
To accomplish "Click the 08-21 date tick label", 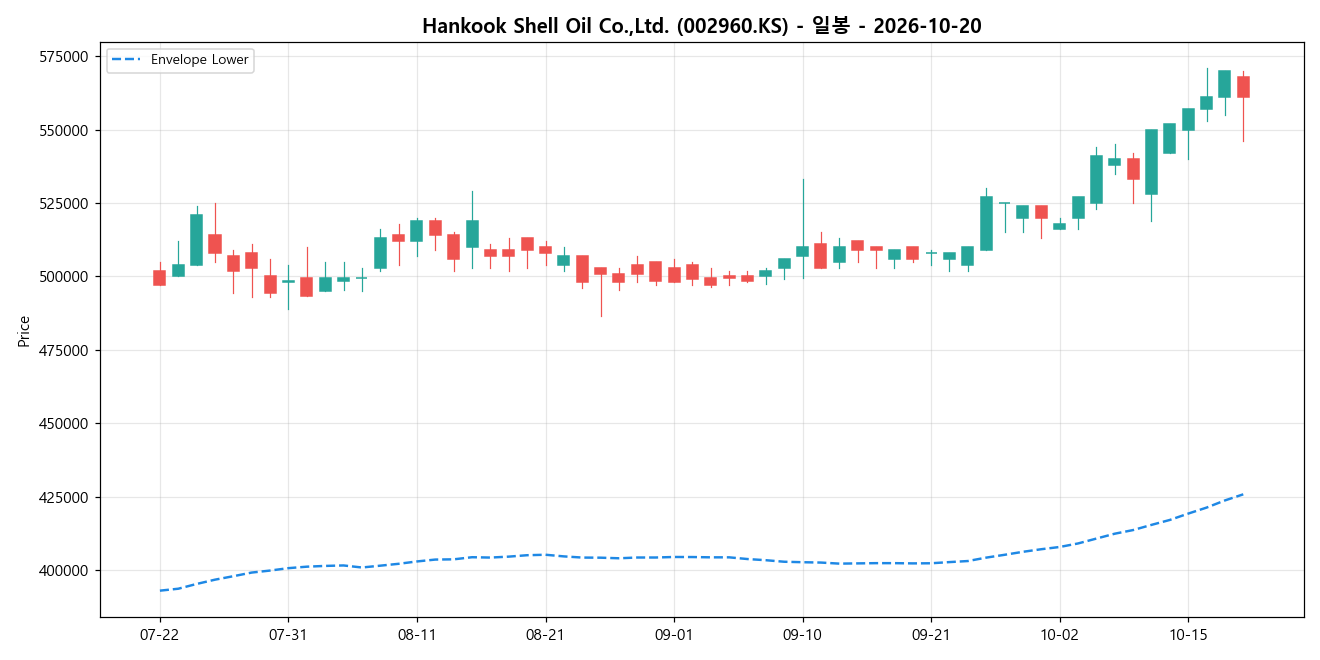I will tap(545, 634).
